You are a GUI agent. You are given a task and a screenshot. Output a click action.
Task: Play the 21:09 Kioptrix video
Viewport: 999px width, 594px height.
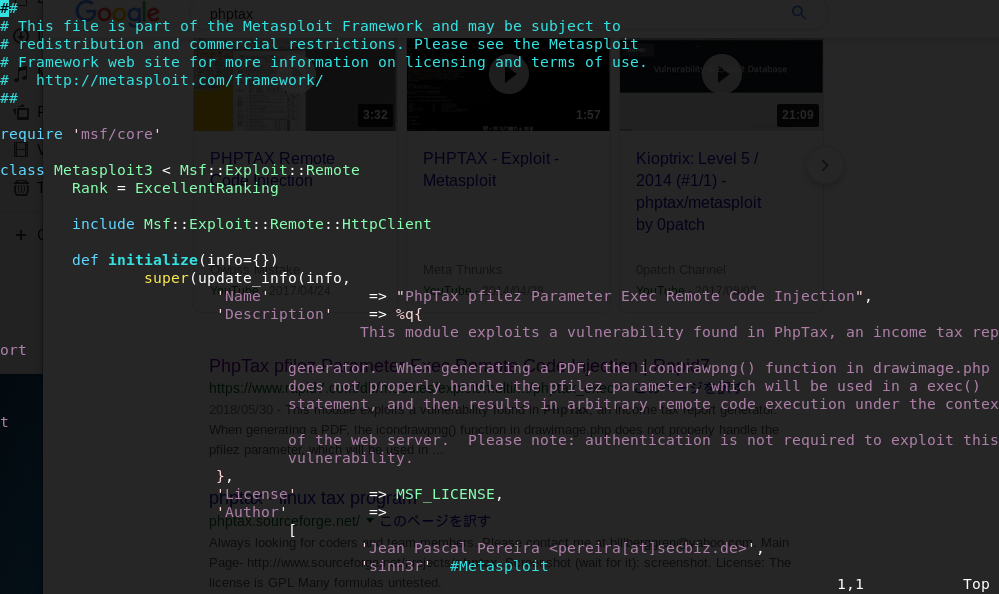(x=722, y=75)
